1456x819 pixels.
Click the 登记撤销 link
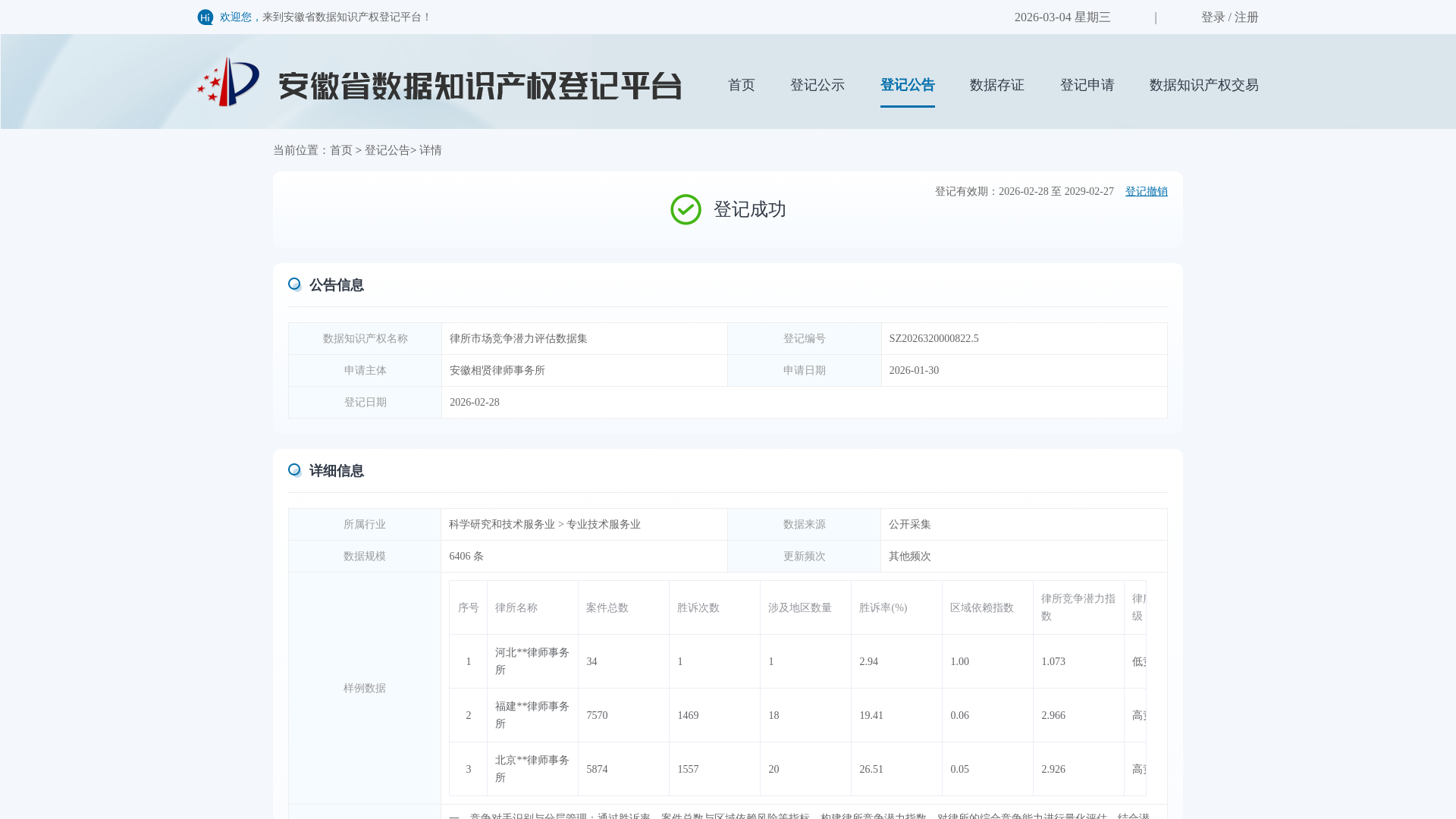[x=1147, y=192]
